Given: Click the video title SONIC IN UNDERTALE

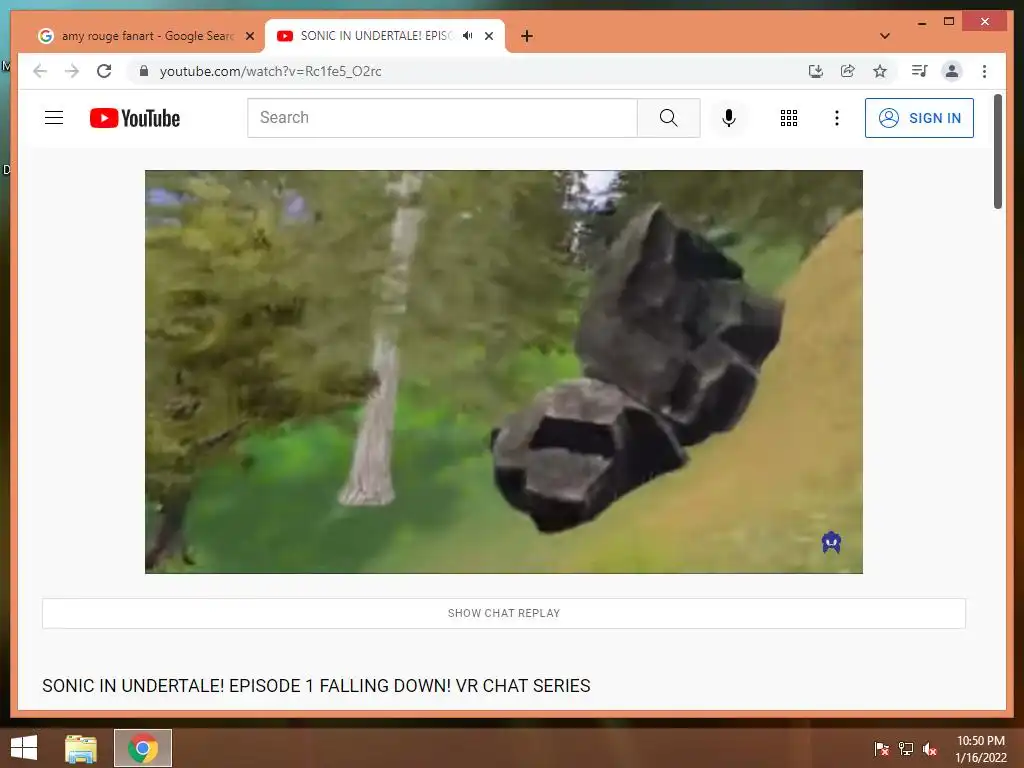Looking at the screenshot, I should point(316,686).
